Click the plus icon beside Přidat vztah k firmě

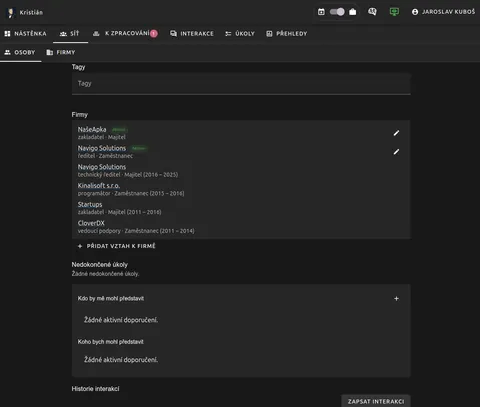(80, 246)
